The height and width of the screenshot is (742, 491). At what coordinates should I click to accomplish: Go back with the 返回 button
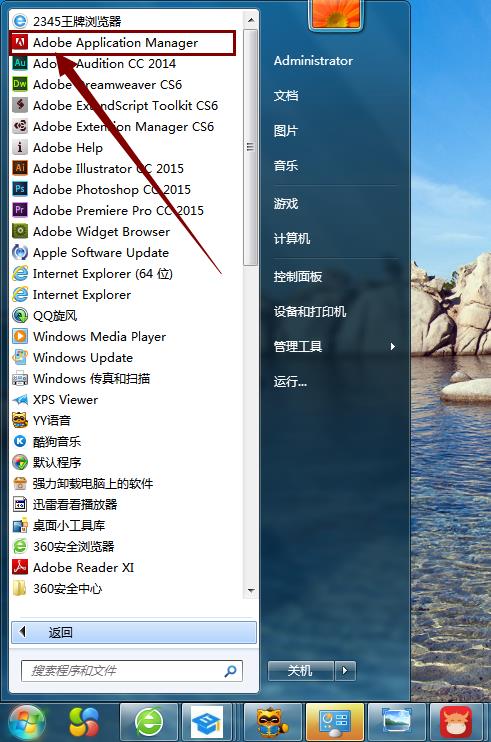134,632
